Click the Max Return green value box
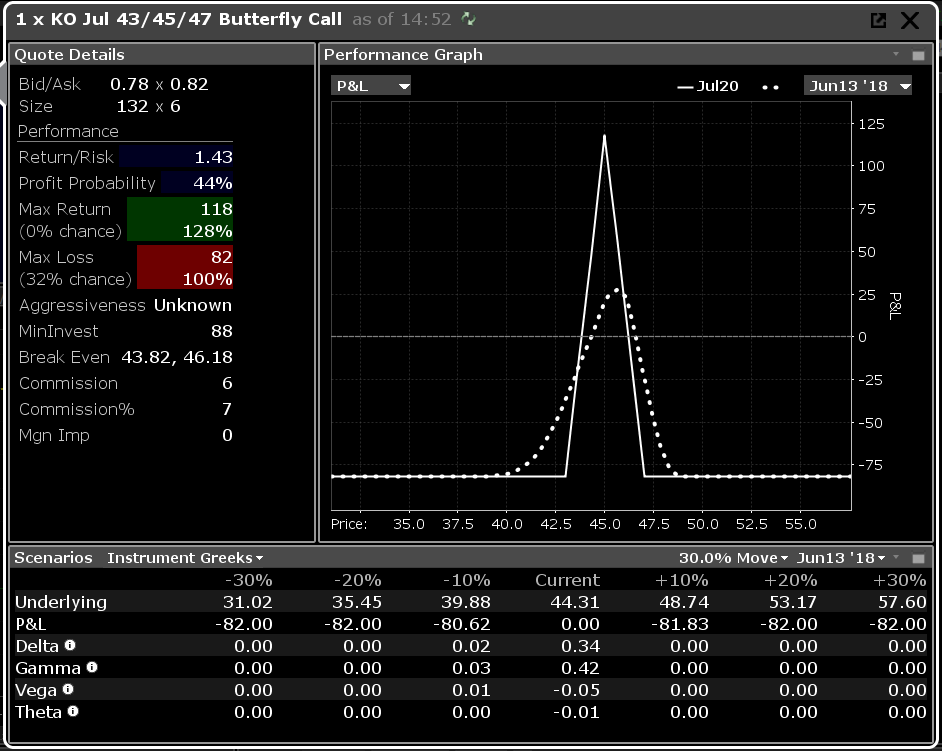 tap(180, 220)
